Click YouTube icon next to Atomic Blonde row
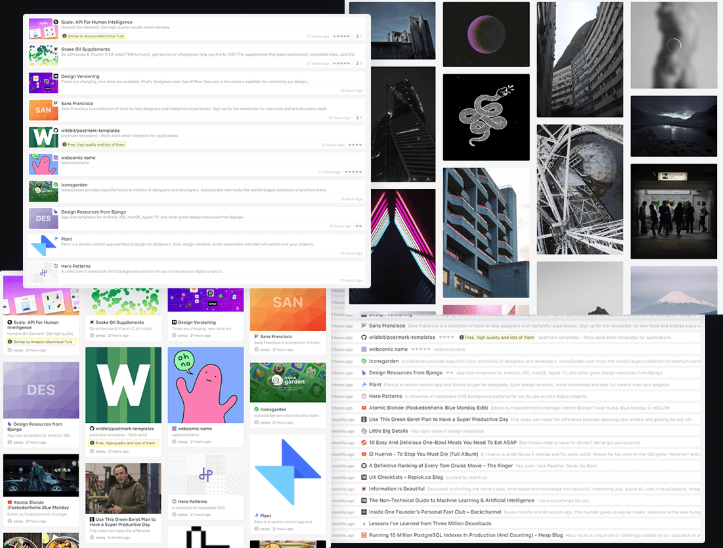Image resolution: width=723 pixels, height=548 pixels. pos(363,408)
